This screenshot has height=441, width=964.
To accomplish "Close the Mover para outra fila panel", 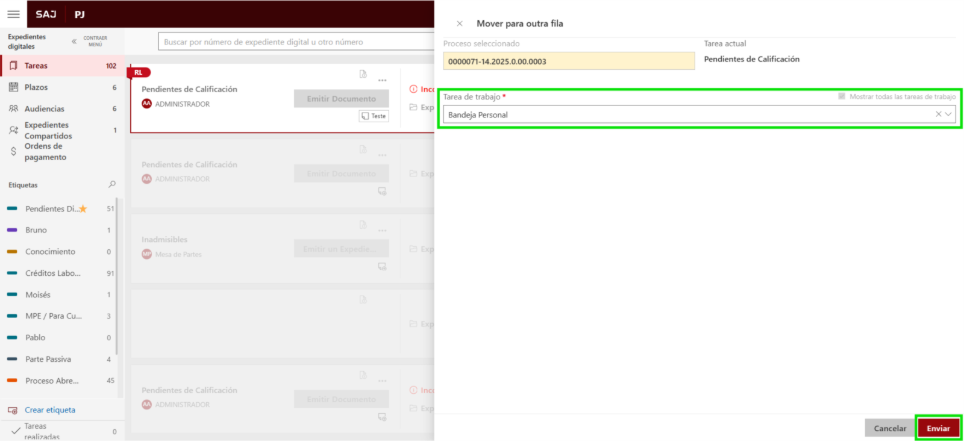I will click(x=459, y=23).
